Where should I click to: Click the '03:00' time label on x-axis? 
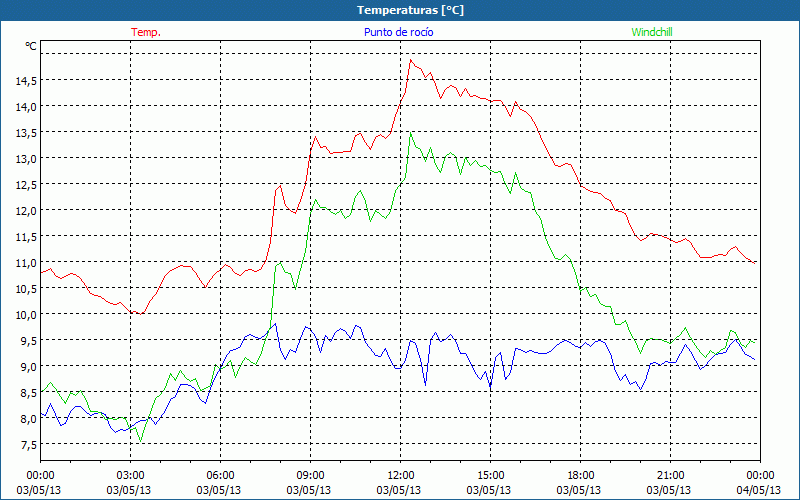point(130,475)
